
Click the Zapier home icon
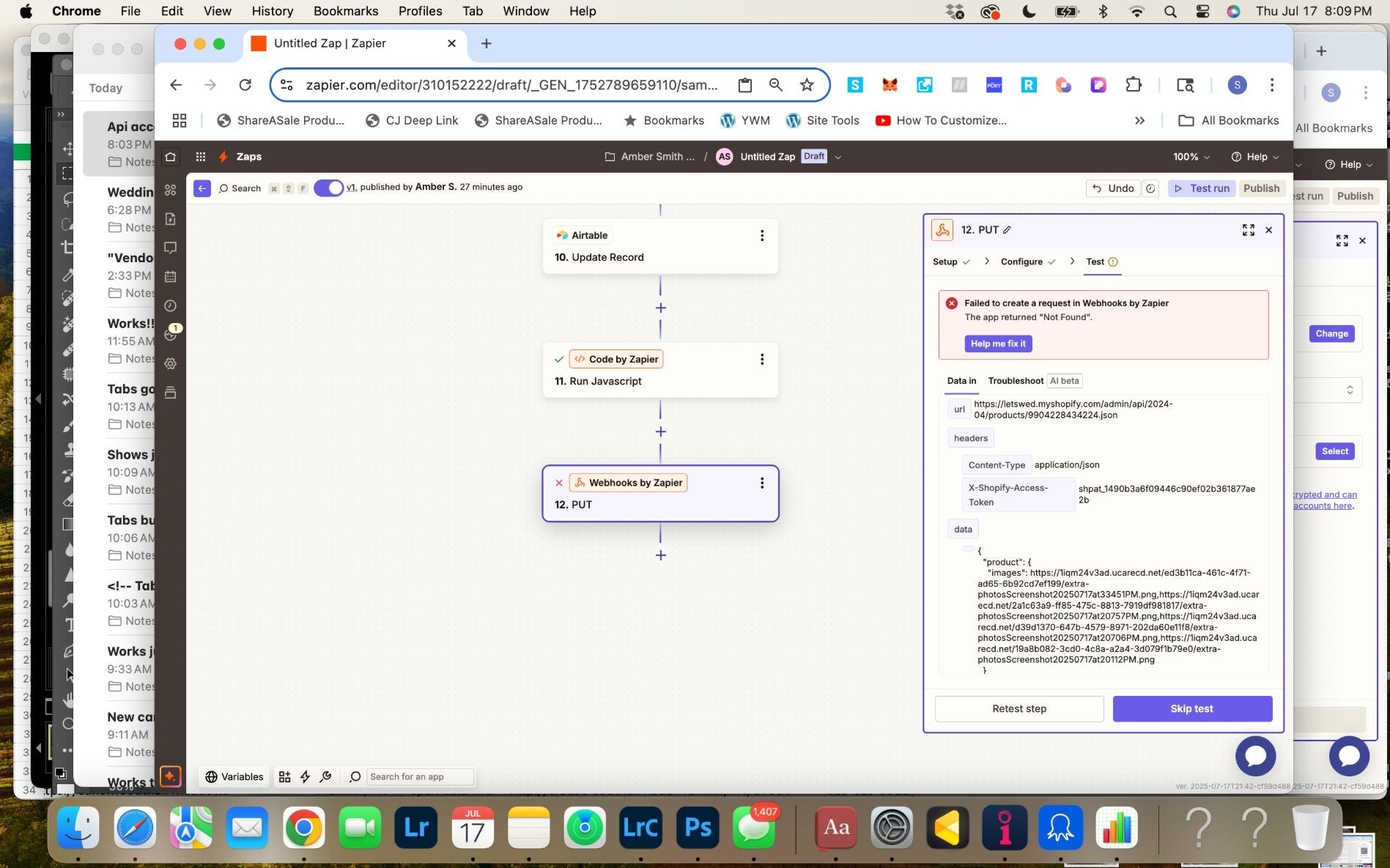pyautogui.click(x=170, y=157)
